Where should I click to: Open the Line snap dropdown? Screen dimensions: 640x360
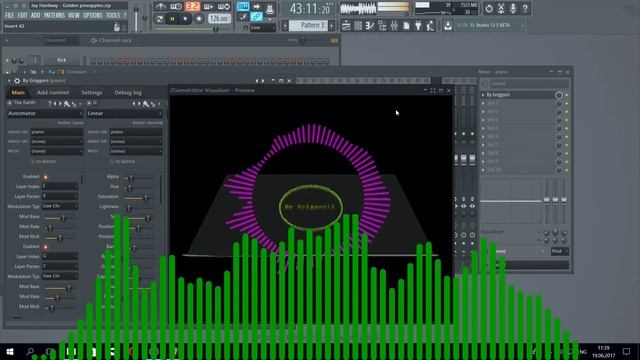tap(263, 27)
